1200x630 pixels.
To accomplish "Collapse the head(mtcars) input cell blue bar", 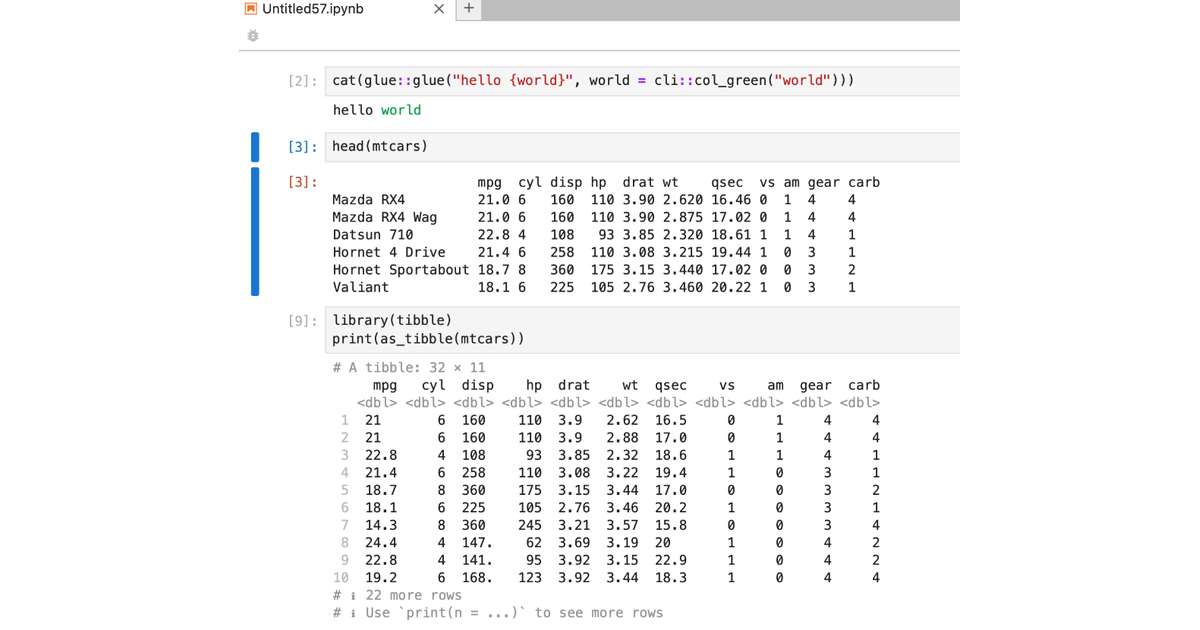I will point(255,147).
